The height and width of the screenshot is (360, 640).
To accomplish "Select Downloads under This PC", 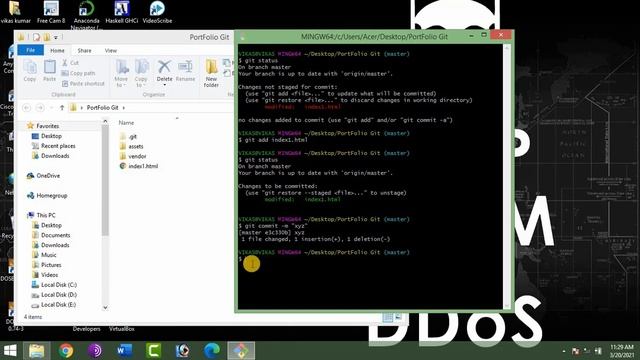I will [x=51, y=245].
